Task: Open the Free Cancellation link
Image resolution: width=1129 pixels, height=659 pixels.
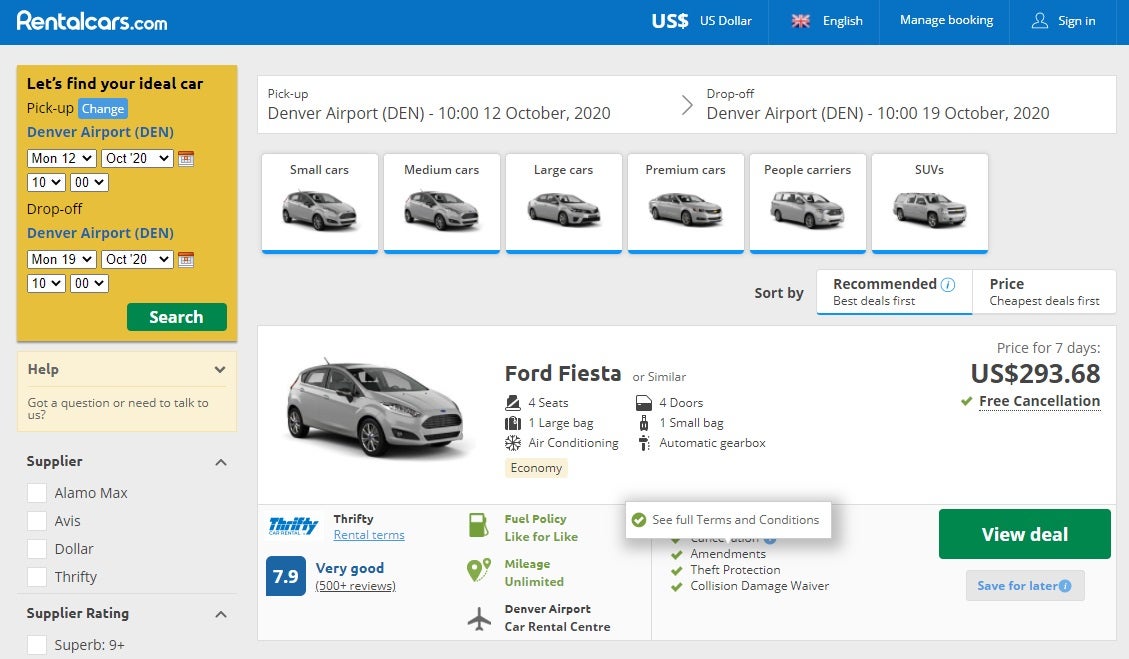Action: click(1040, 401)
